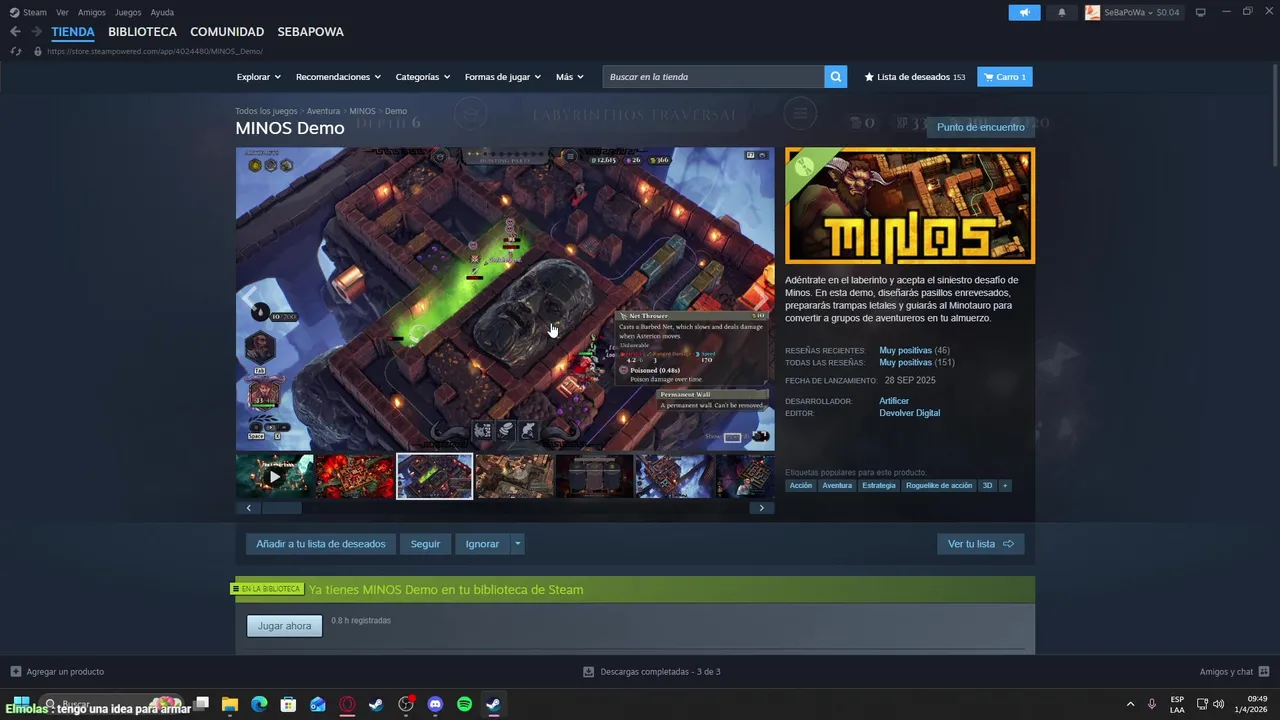Open Ver tu lista

pyautogui.click(x=981, y=544)
